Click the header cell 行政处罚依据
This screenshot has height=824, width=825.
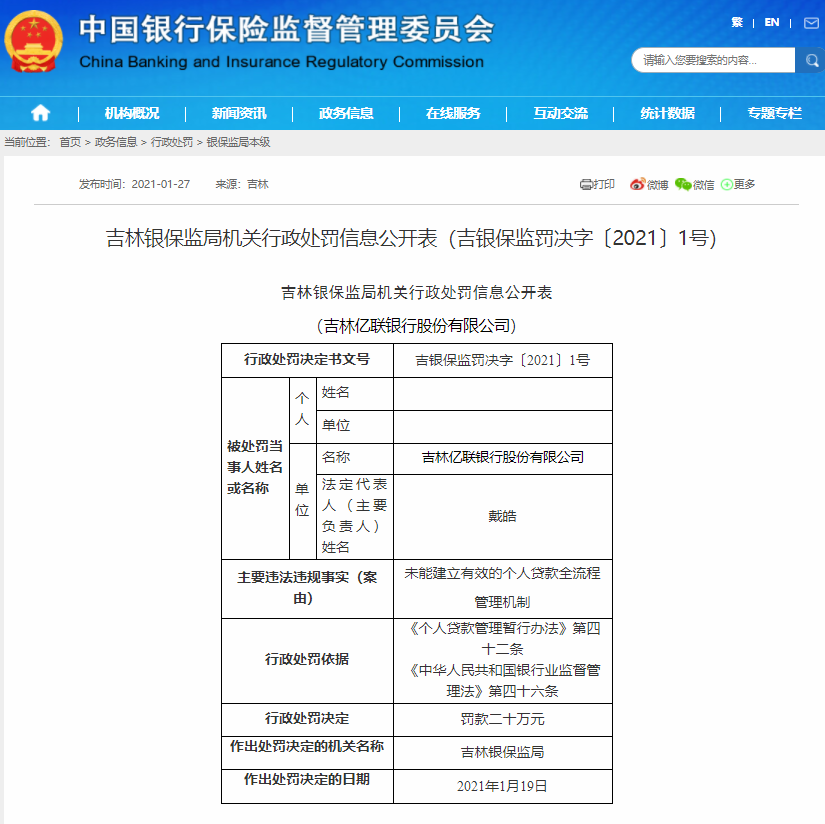pyautogui.click(x=307, y=660)
